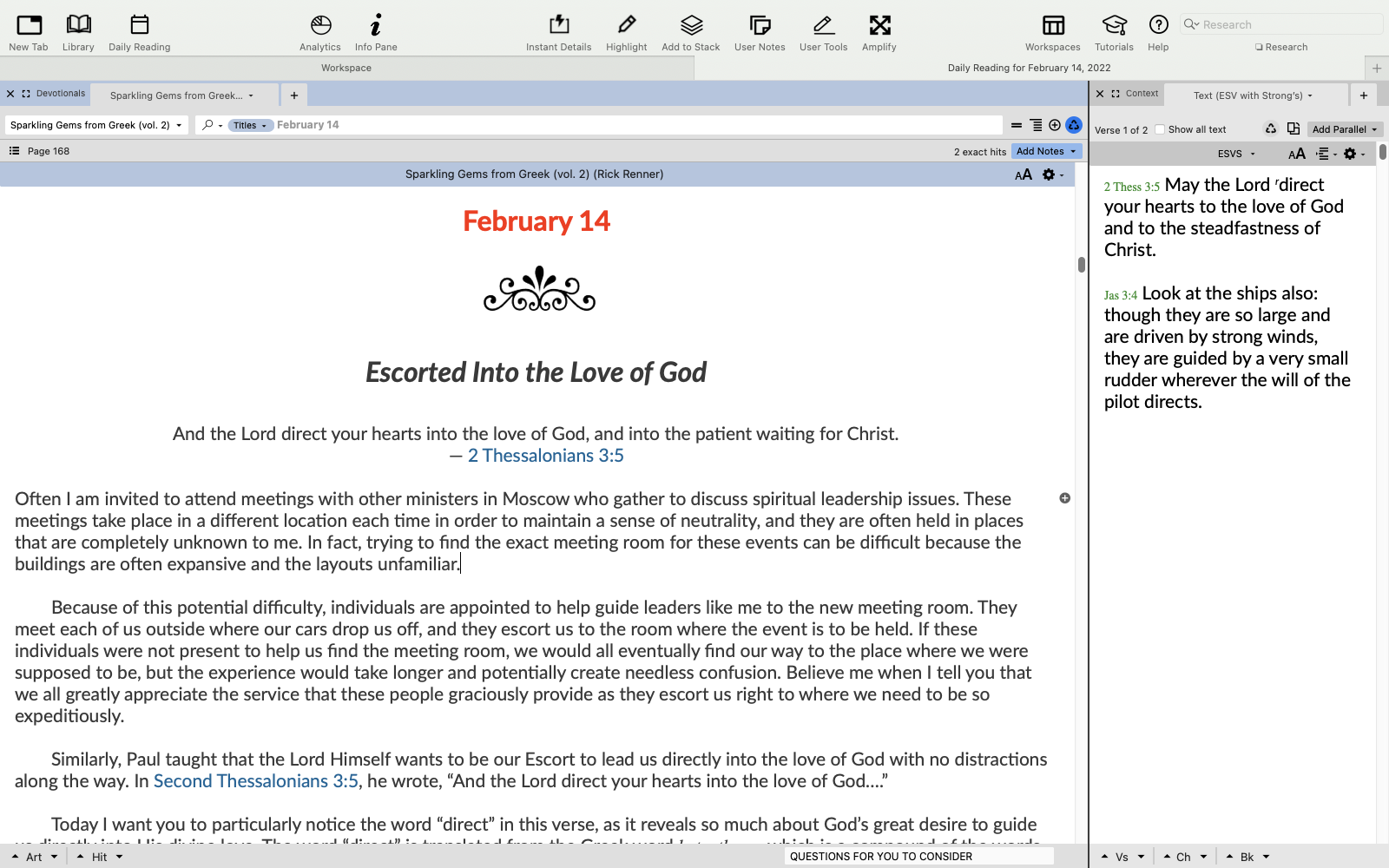Open Sparkling Gems pane gear settings

[1052, 174]
